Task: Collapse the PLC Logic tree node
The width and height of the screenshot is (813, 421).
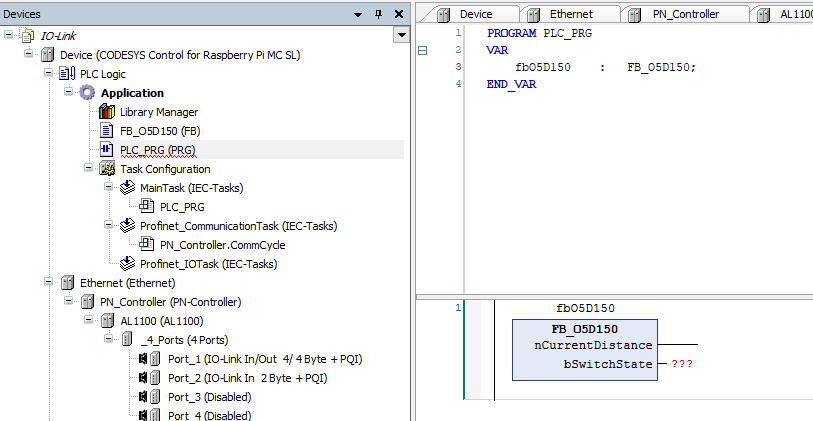Action: [x=49, y=74]
